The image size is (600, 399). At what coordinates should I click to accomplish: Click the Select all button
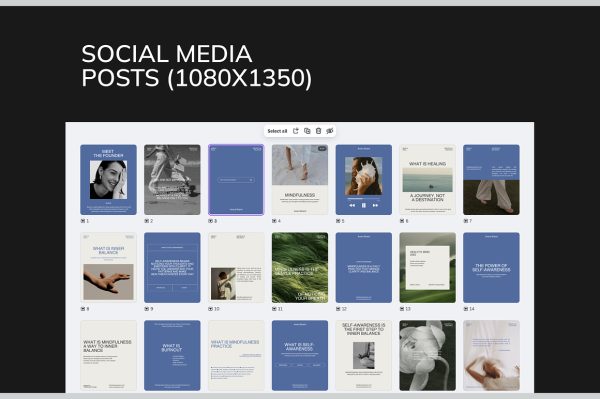point(277,131)
